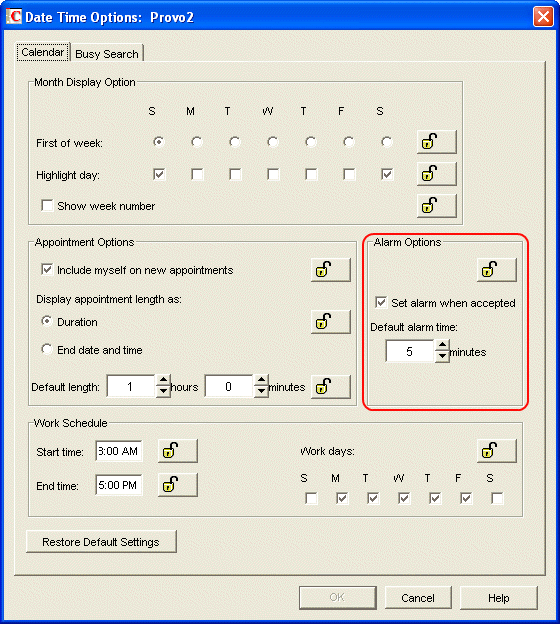The width and height of the screenshot is (560, 624).
Task: Enable Show week number checkbox
Action: click(47, 206)
